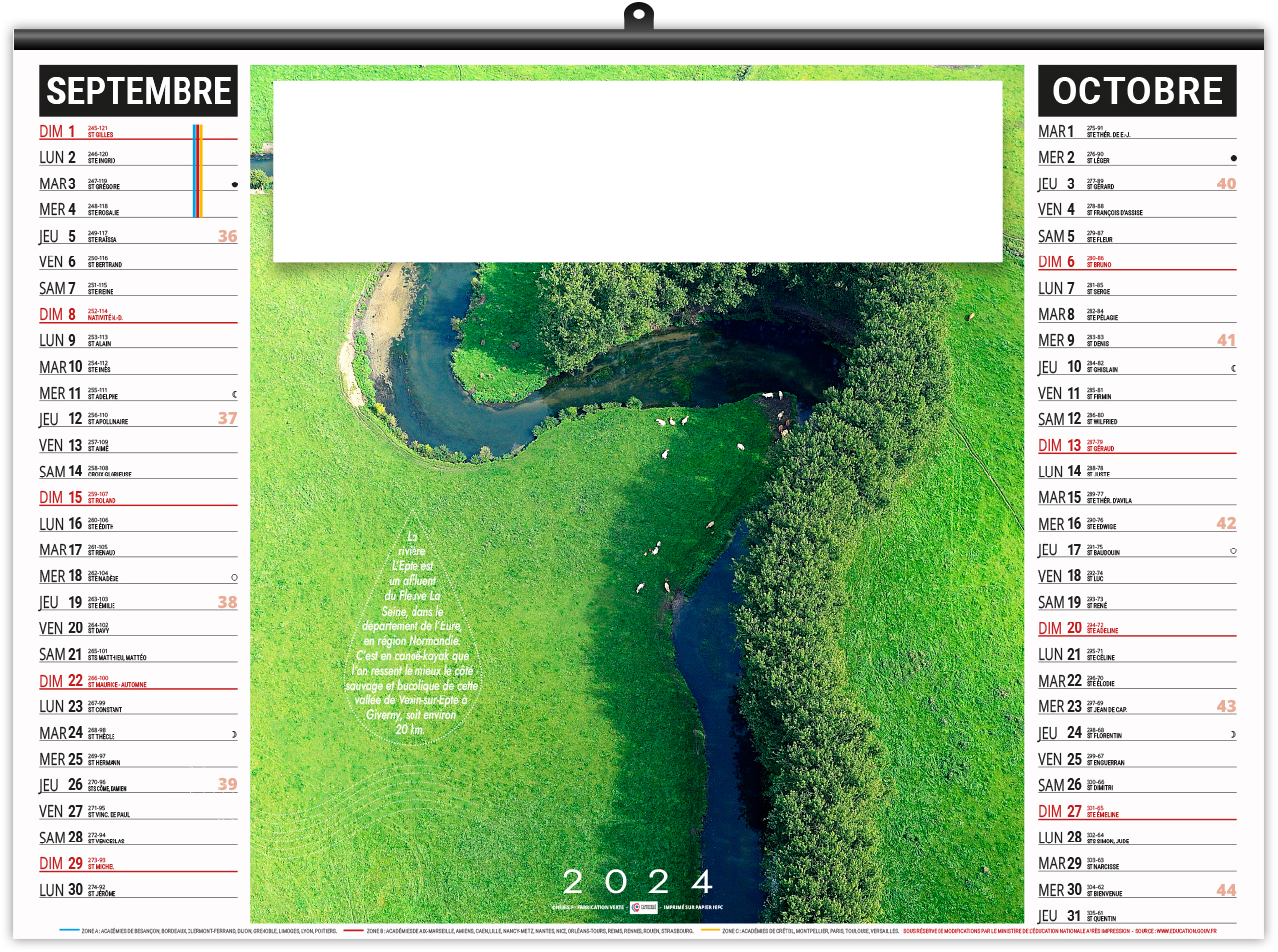Click the blue-red-yellow school holiday stripe
This screenshot has width=1278, height=952.
197,171
